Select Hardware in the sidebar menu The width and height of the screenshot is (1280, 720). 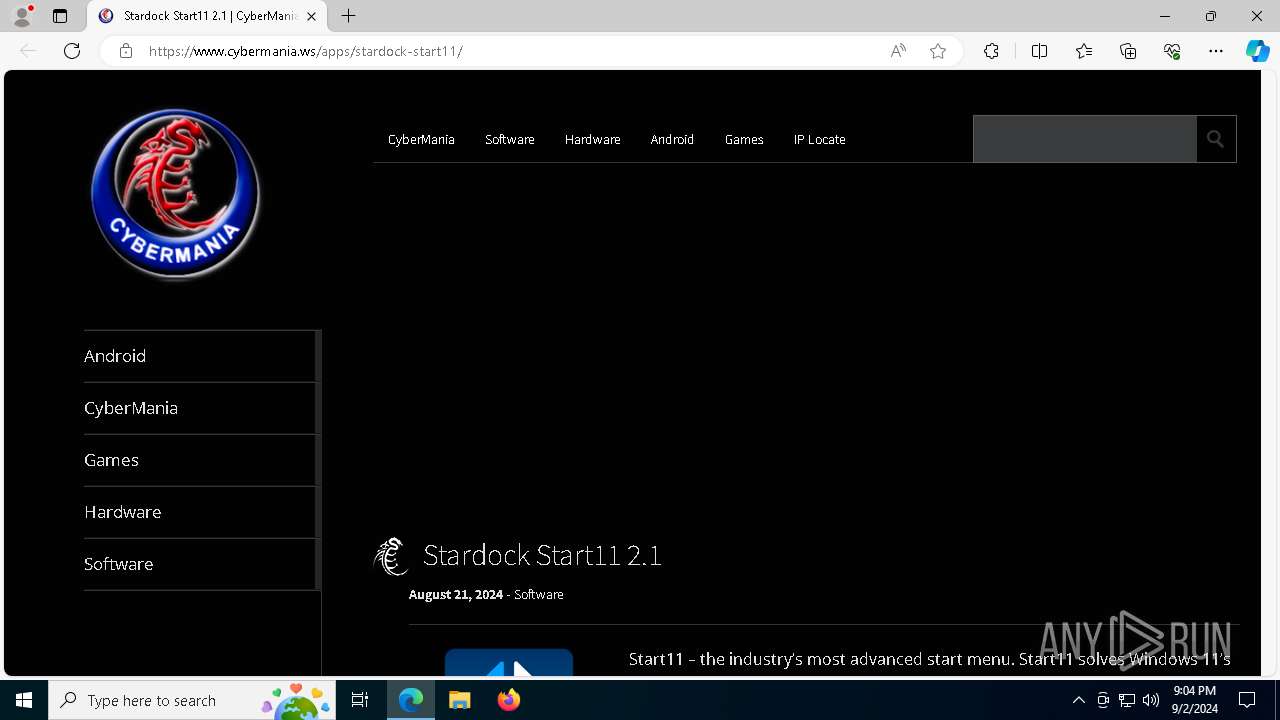[199, 512]
